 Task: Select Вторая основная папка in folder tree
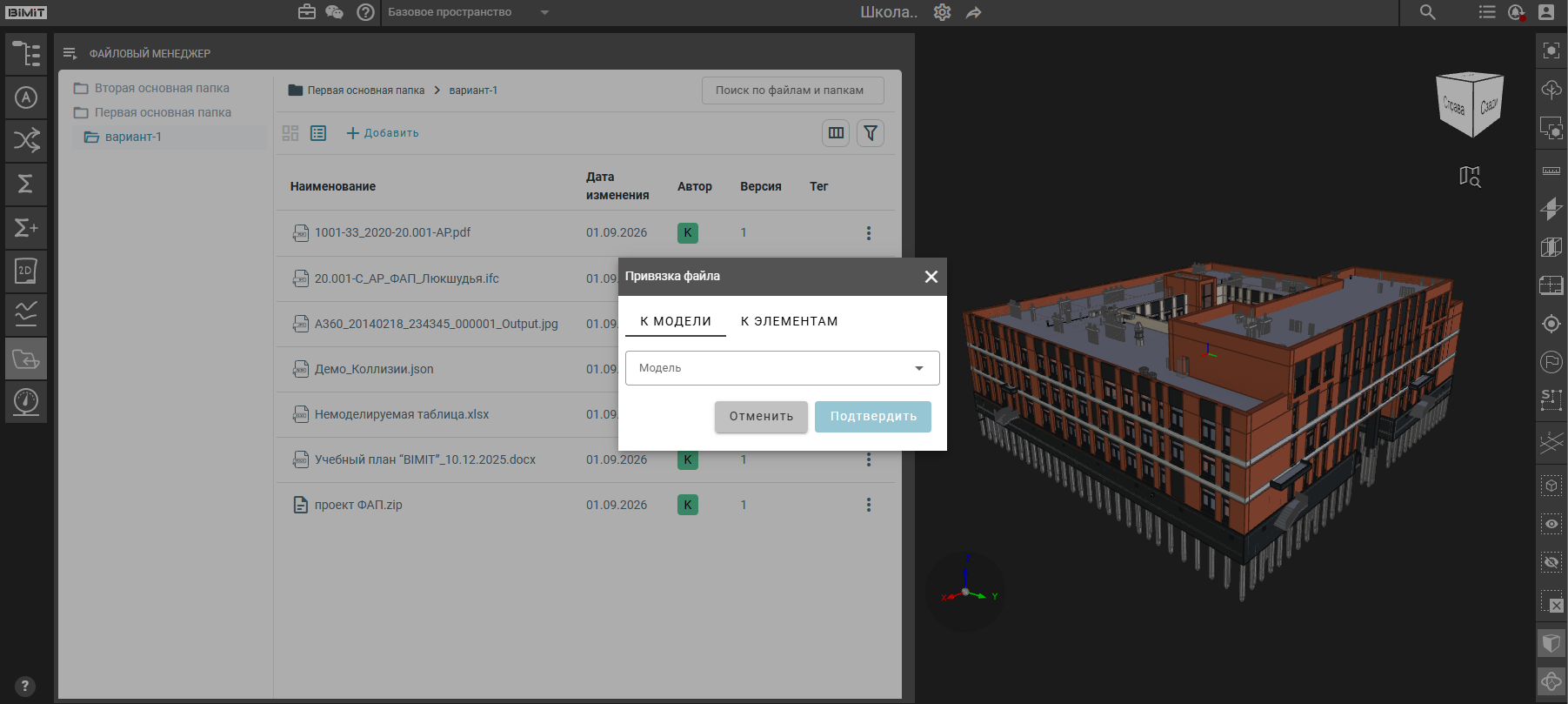[162, 88]
